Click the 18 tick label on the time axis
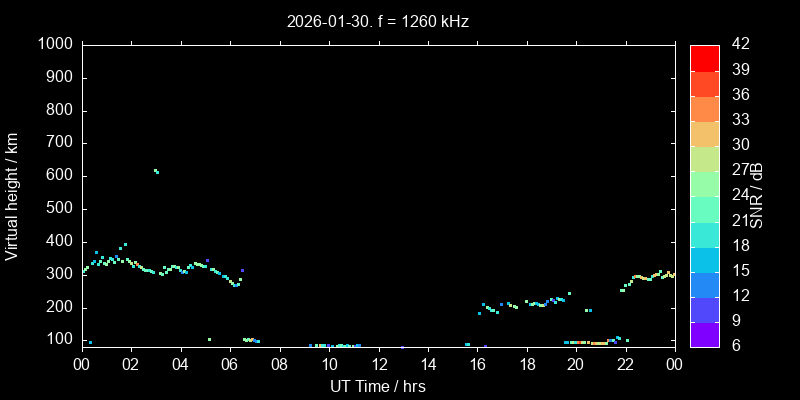 click(526, 365)
